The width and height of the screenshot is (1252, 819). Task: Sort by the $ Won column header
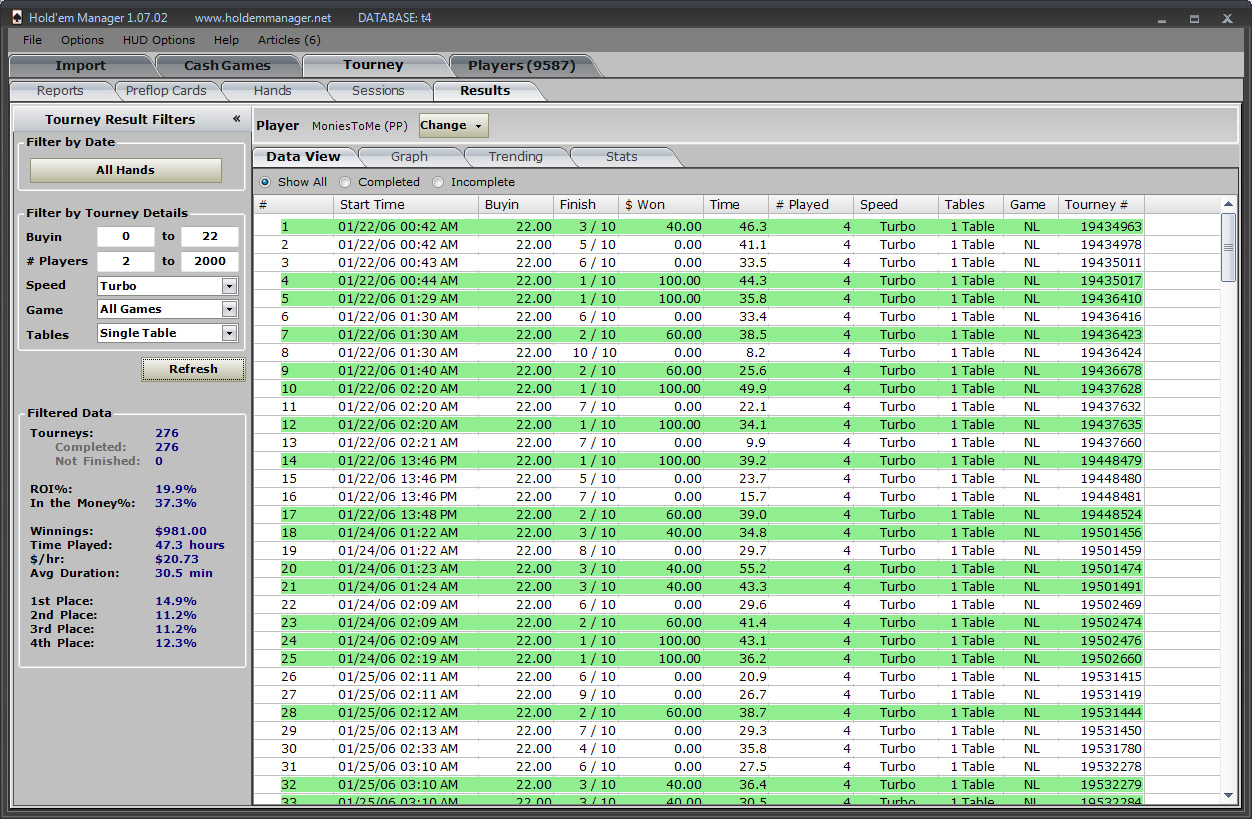(660, 205)
